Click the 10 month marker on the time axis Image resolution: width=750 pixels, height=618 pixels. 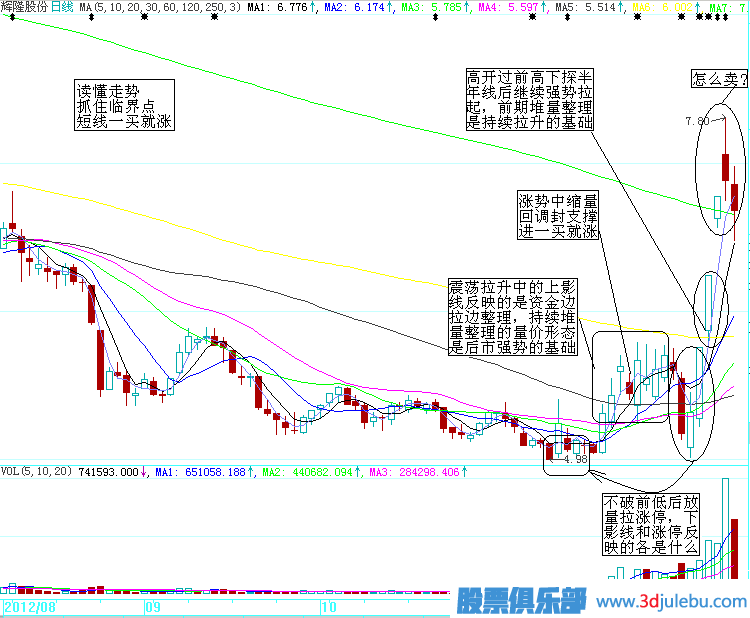point(327,607)
